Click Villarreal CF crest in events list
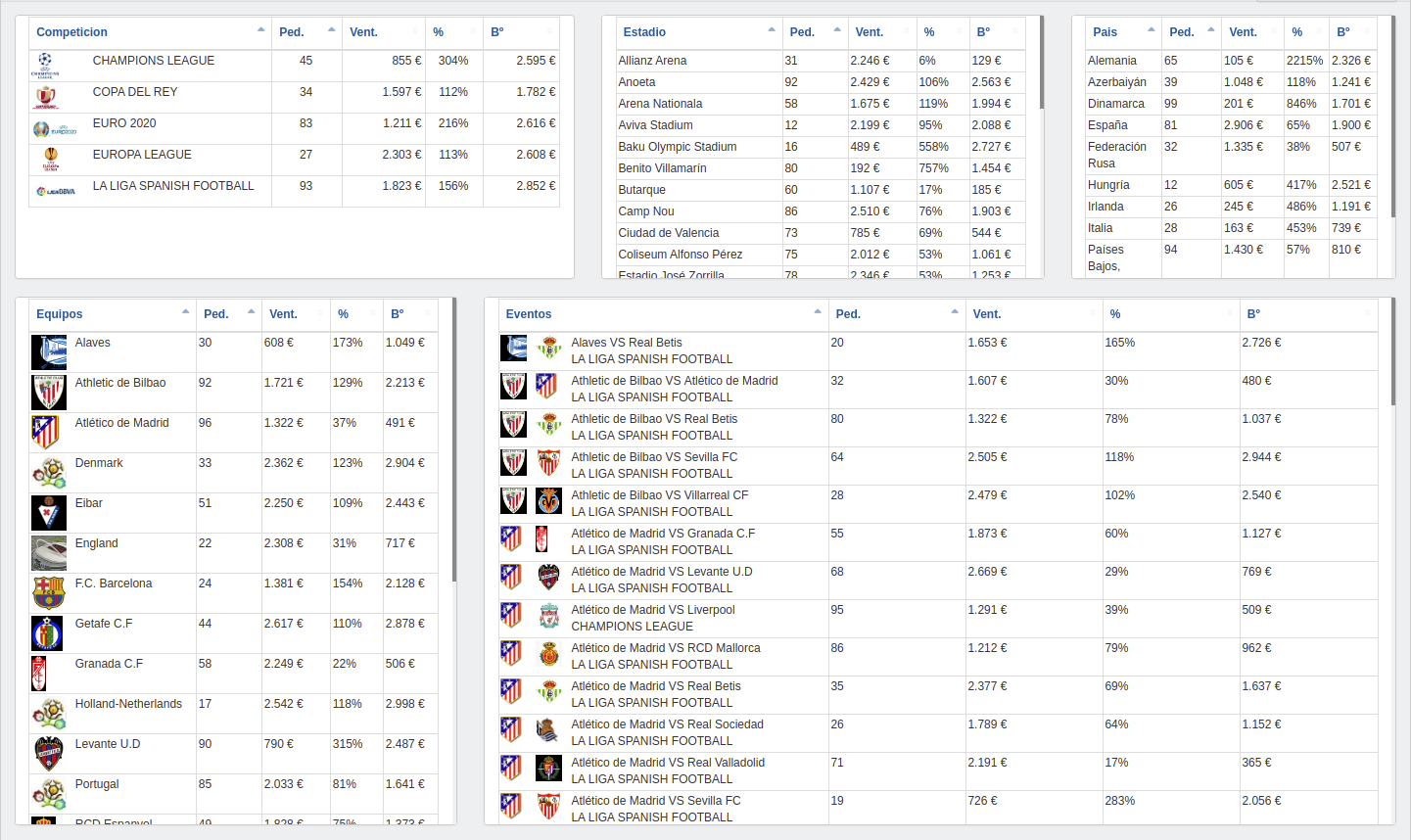The height and width of the screenshot is (840, 1411). [548, 500]
